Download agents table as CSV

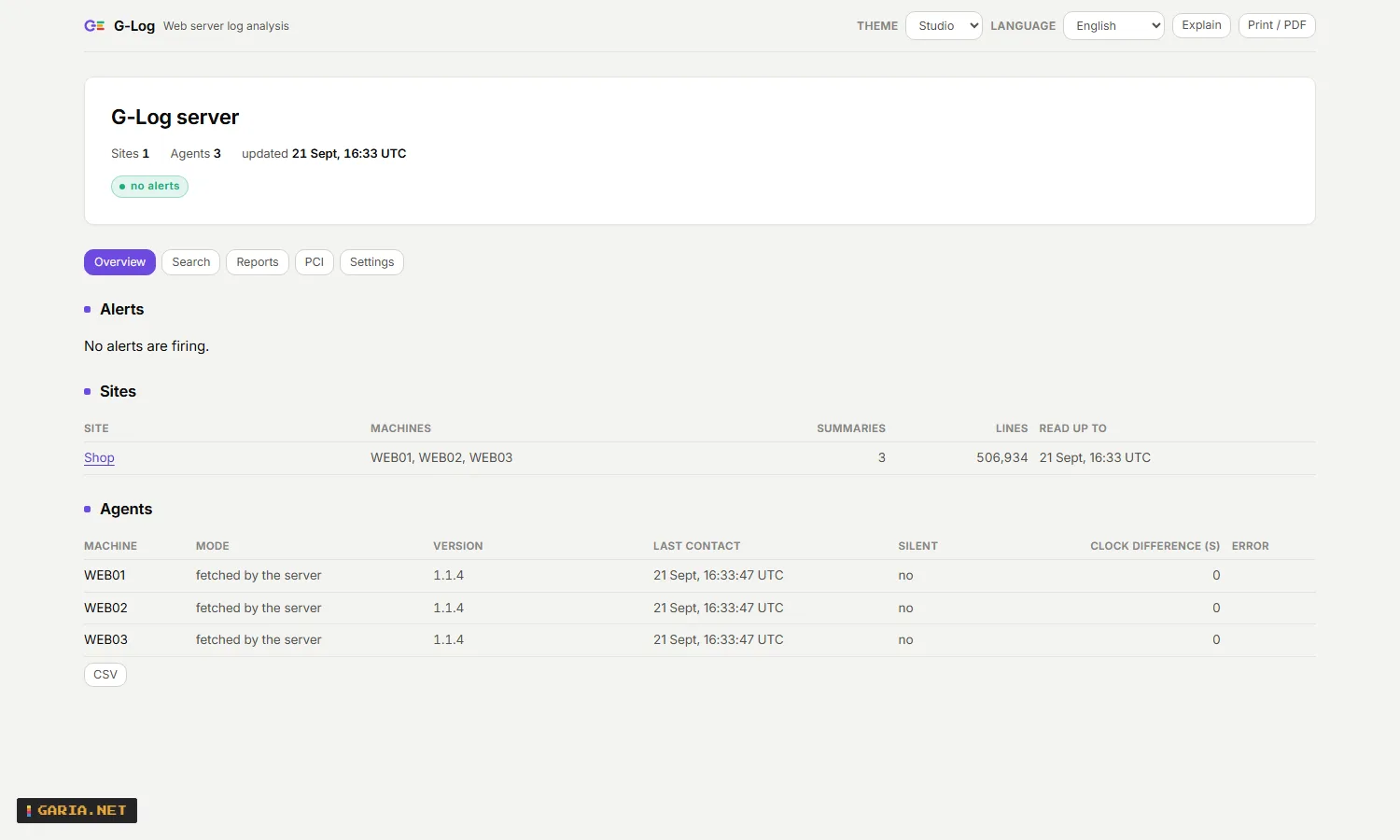105,675
